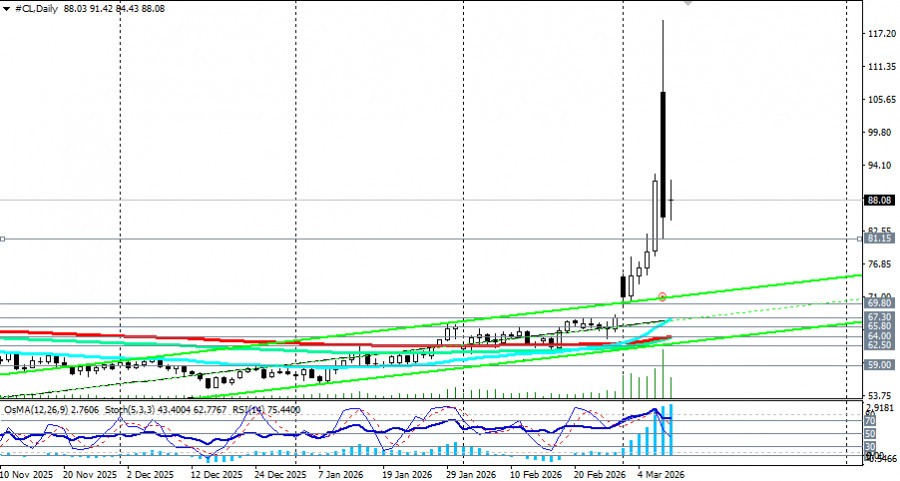
Task: Click the 70 level on the indicator scale
Action: tap(870, 421)
